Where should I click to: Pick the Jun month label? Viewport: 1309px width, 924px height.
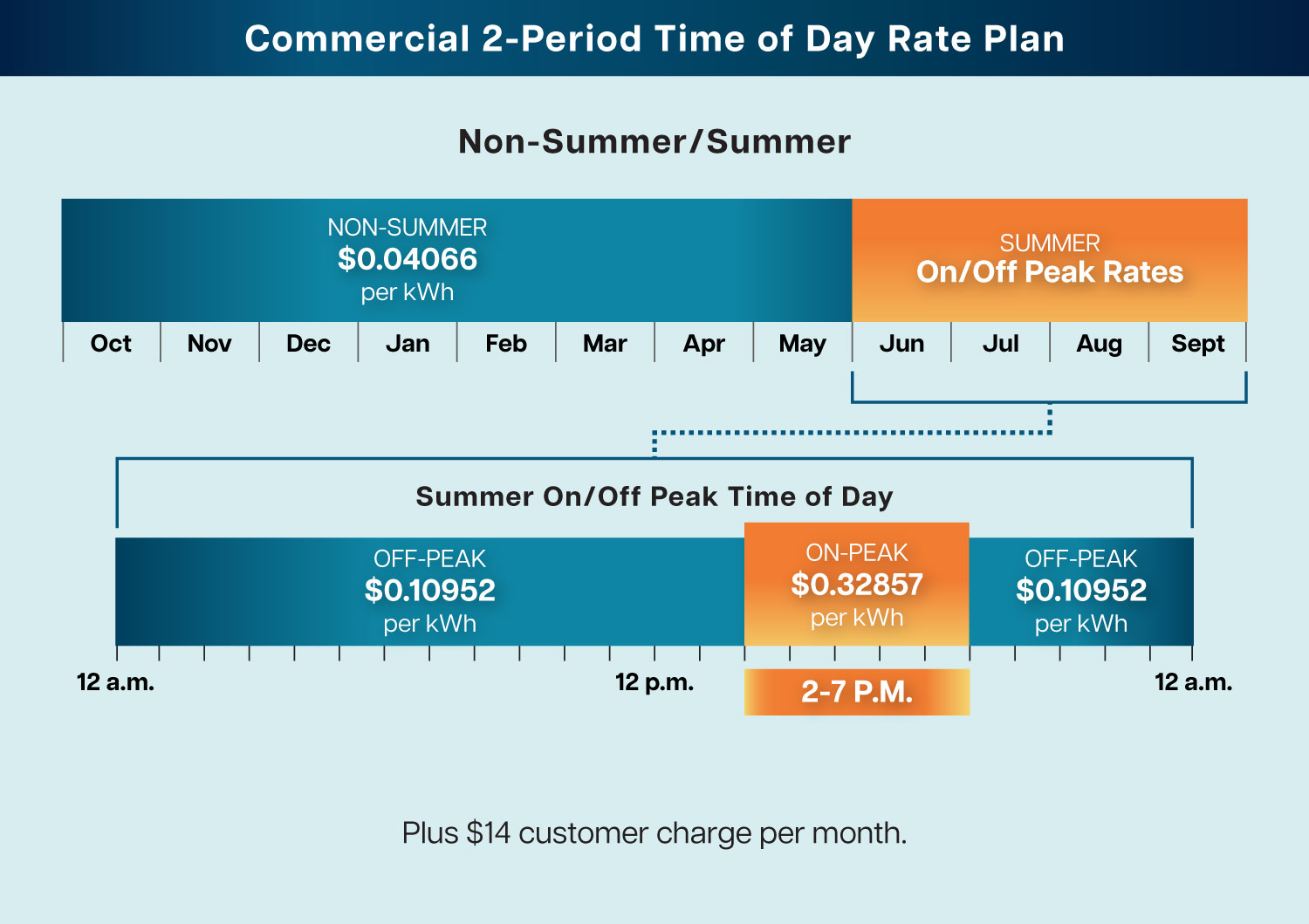tap(901, 344)
